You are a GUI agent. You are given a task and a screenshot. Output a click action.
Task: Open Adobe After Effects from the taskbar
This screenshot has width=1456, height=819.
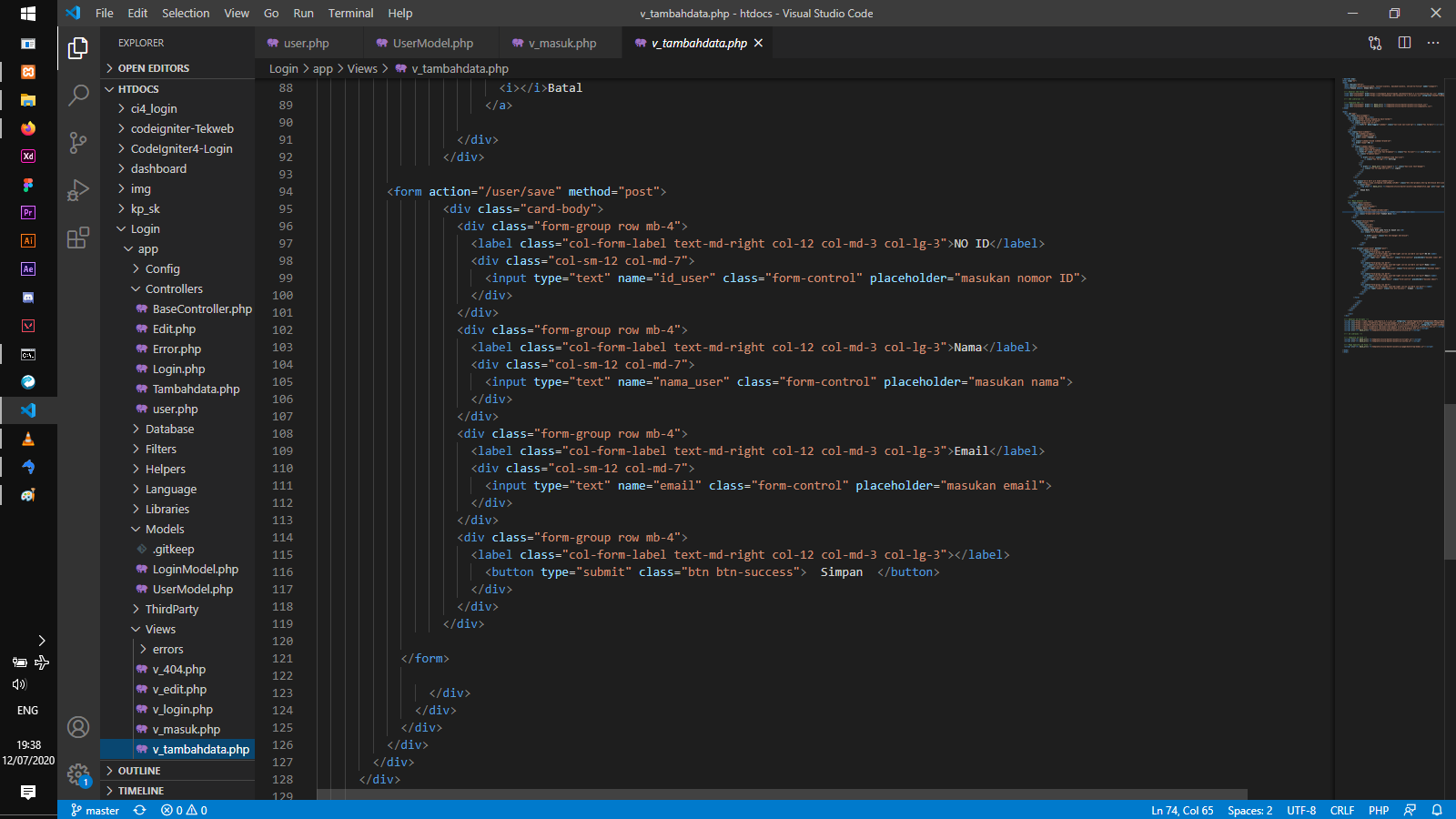click(x=28, y=269)
